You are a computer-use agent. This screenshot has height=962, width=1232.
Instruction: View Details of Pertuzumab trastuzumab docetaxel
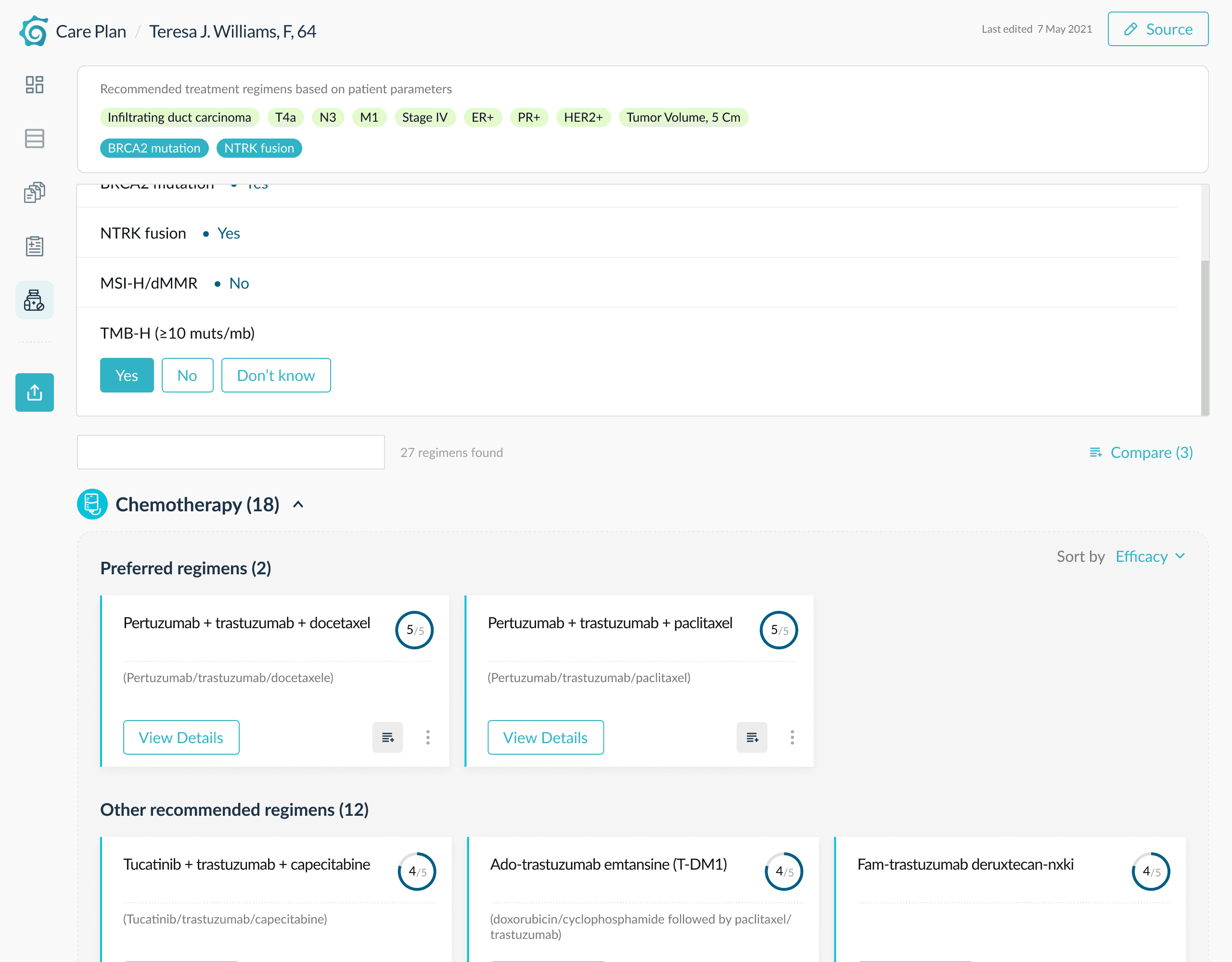[x=181, y=737]
